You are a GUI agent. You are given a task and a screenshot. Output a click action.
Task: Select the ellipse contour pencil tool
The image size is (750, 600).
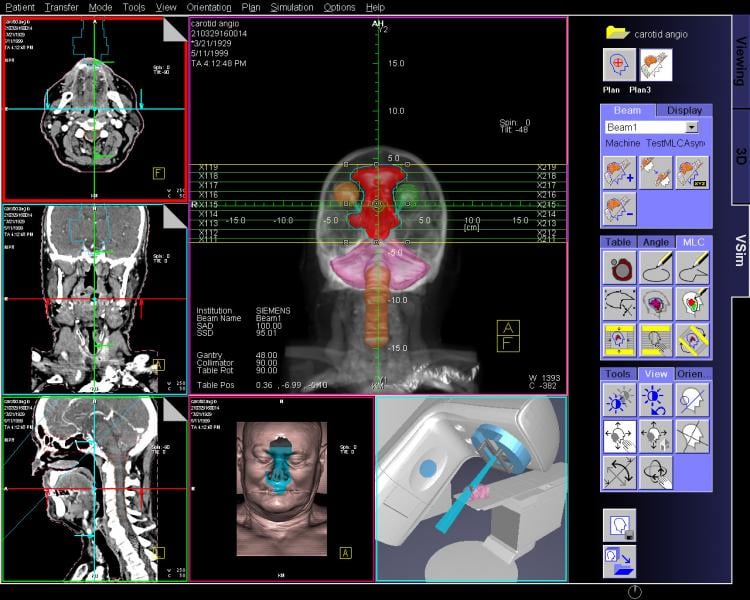656,268
